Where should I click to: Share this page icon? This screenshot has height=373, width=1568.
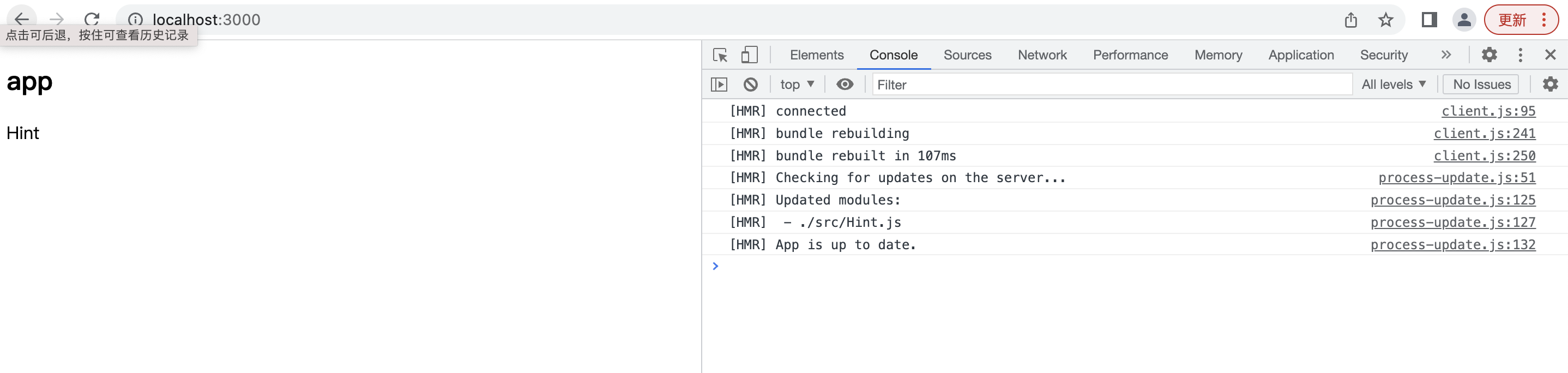tap(1350, 20)
